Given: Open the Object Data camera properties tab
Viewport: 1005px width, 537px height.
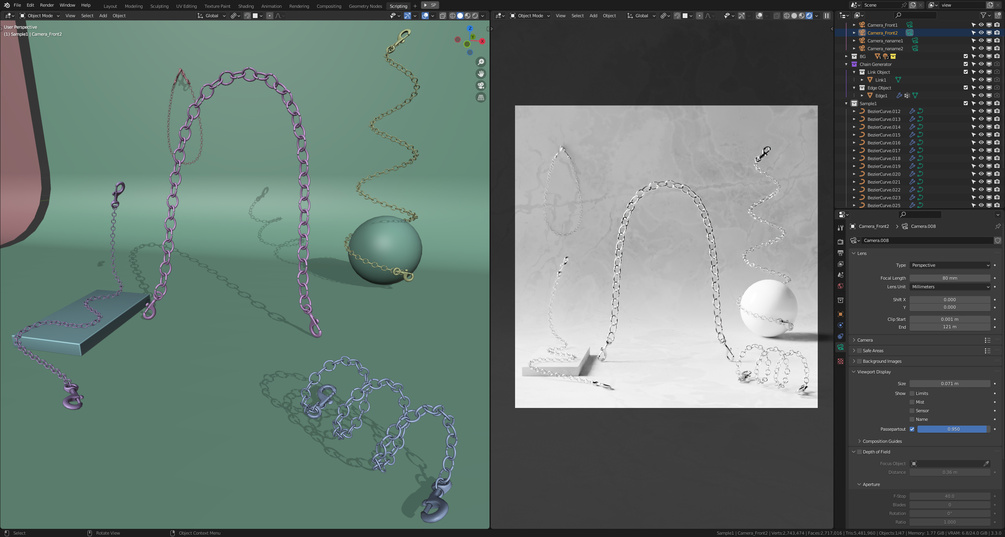Looking at the screenshot, I should [x=840, y=347].
